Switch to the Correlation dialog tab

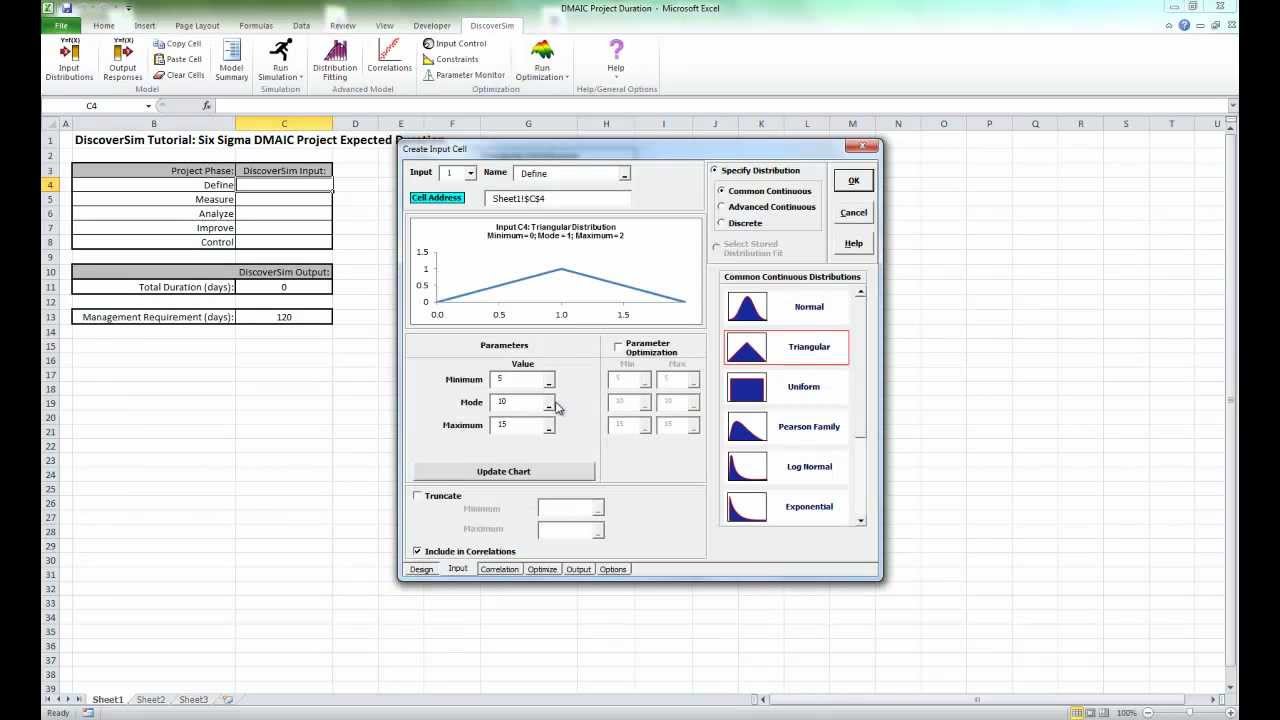tap(499, 569)
